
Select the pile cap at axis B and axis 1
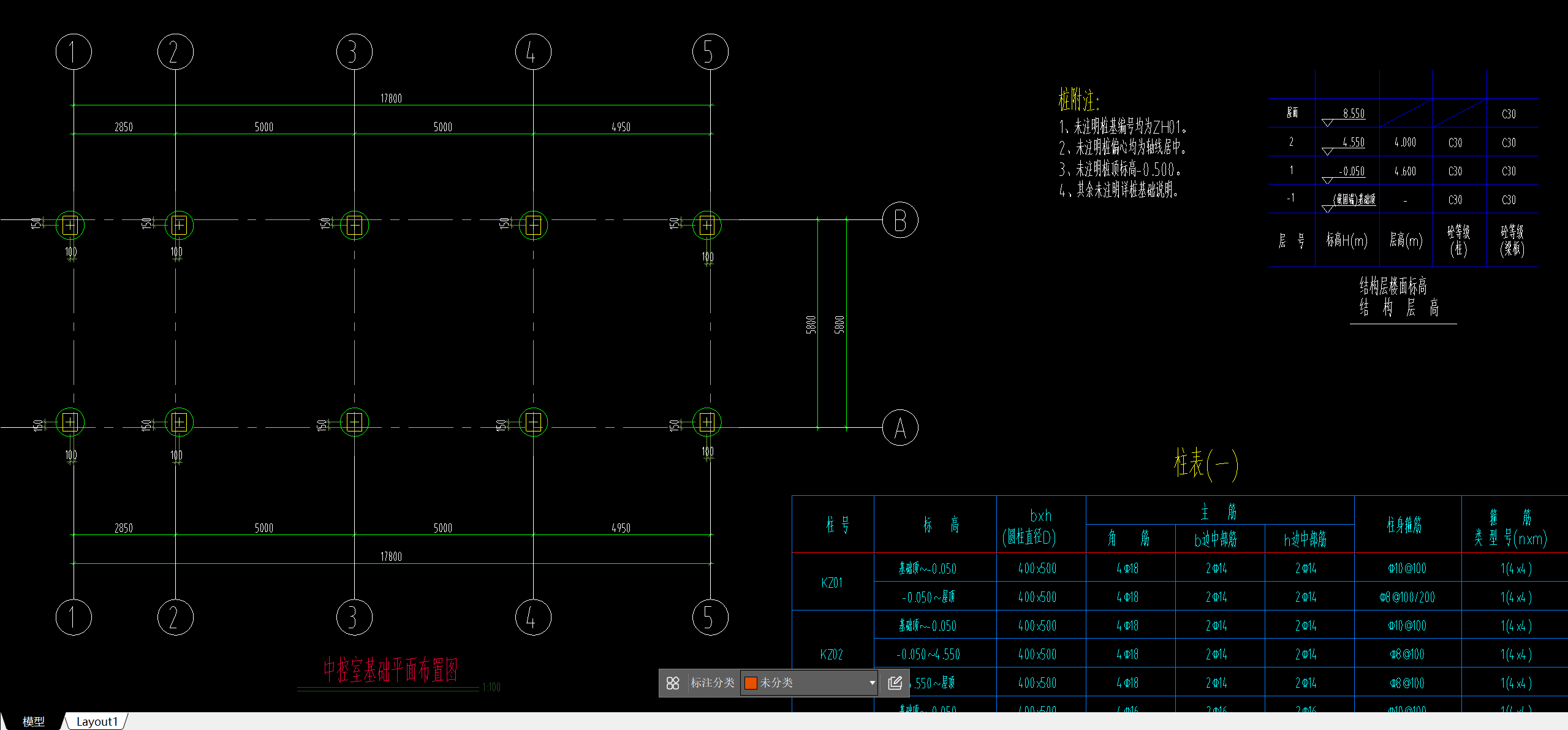click(70, 226)
